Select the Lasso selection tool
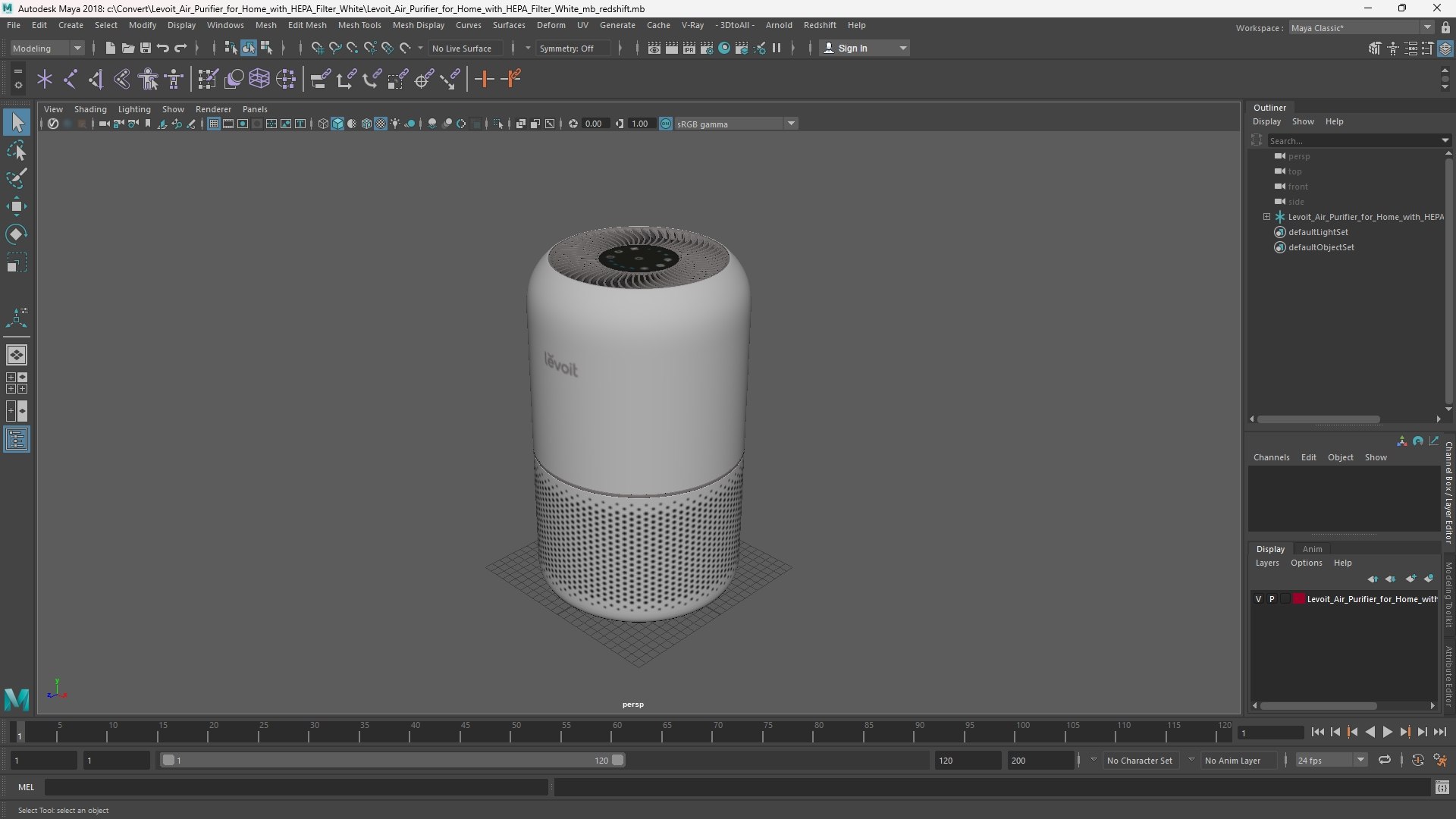The image size is (1456, 819). 17,150
